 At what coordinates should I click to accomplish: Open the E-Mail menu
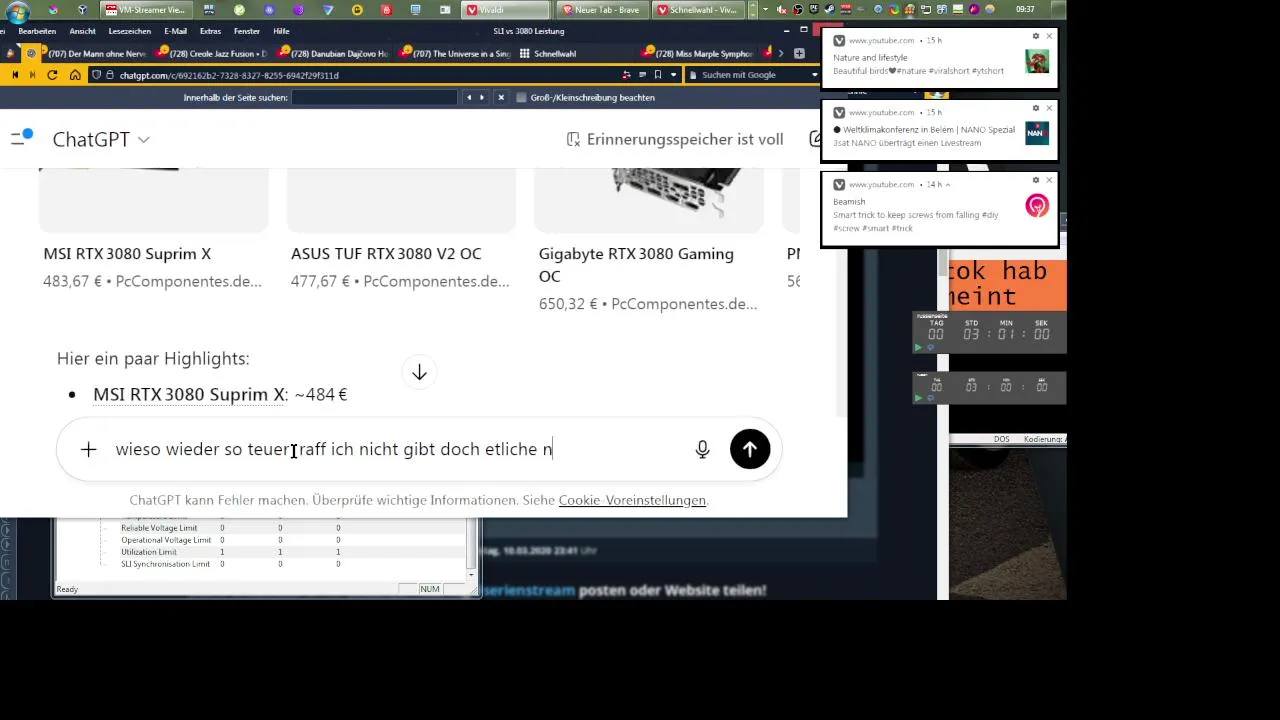[175, 31]
